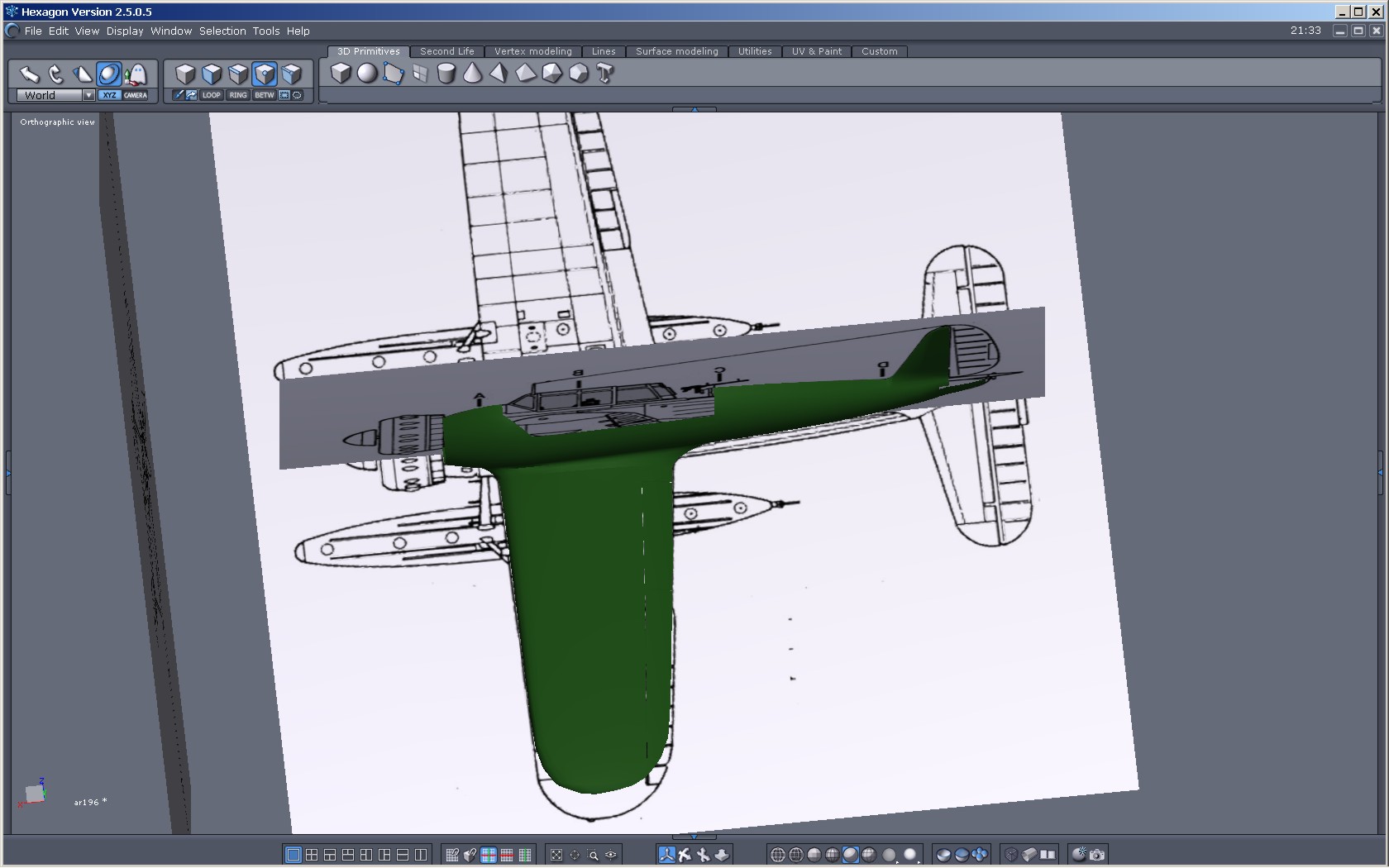Click the 3D Text tool icon
This screenshot has width=1389, height=868.
click(604, 74)
